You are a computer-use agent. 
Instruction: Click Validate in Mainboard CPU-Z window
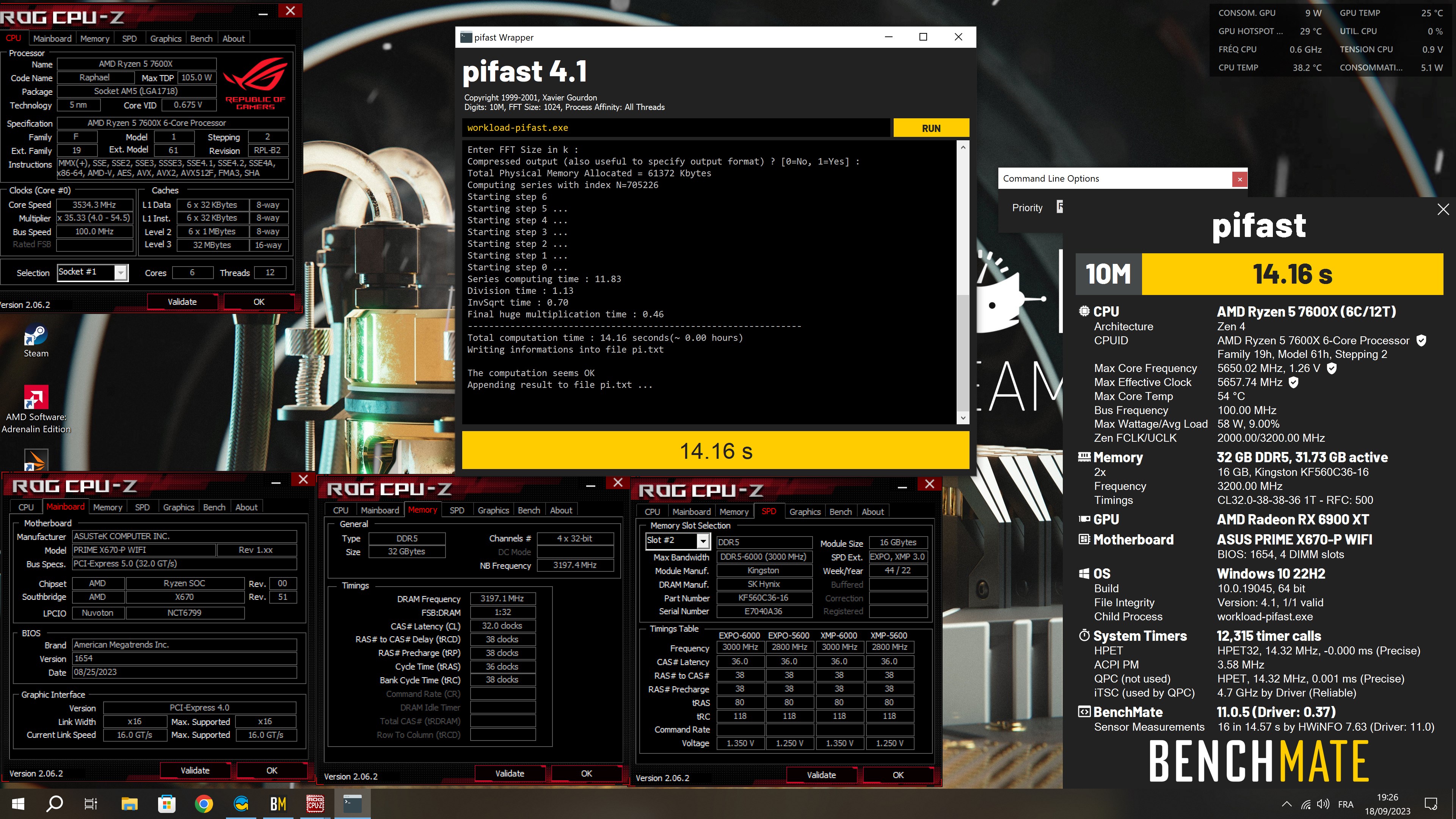195,770
